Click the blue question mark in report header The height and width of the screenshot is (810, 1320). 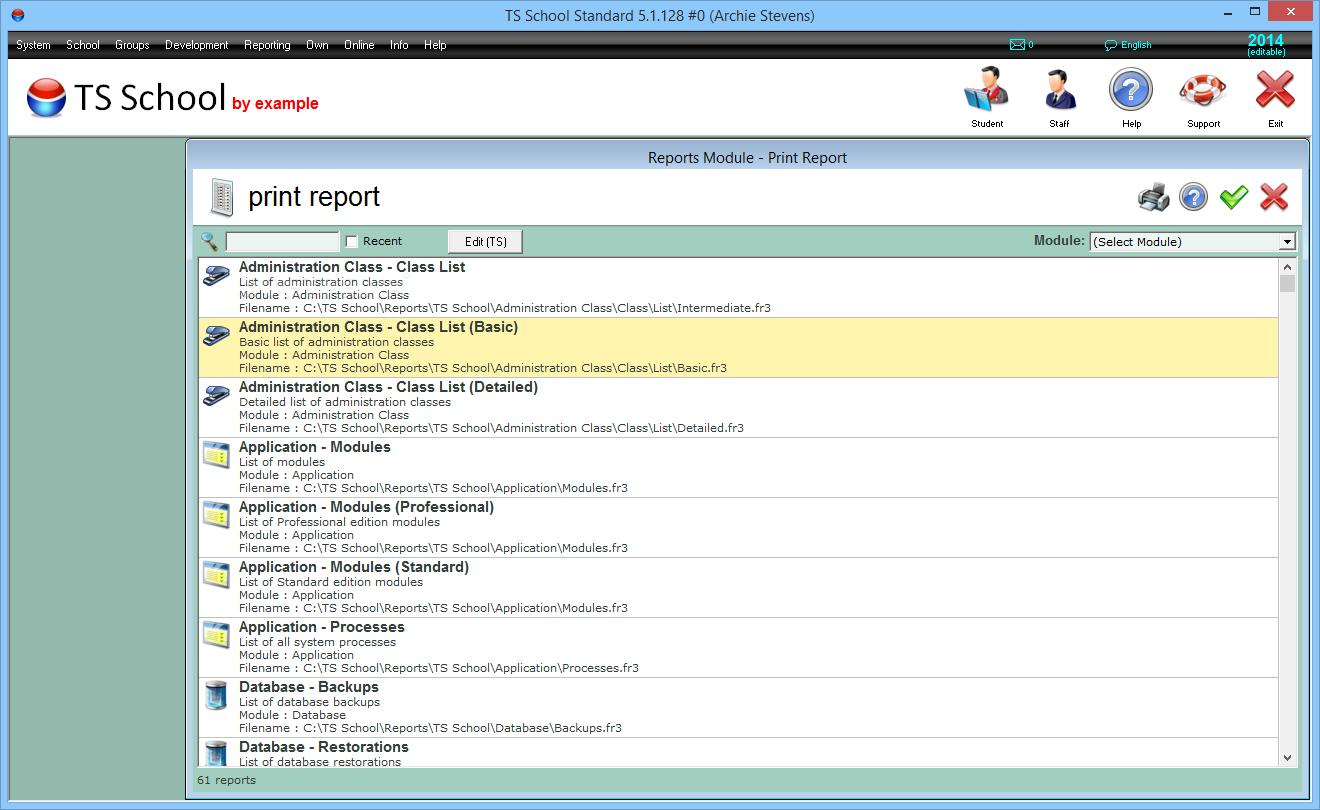[1194, 197]
